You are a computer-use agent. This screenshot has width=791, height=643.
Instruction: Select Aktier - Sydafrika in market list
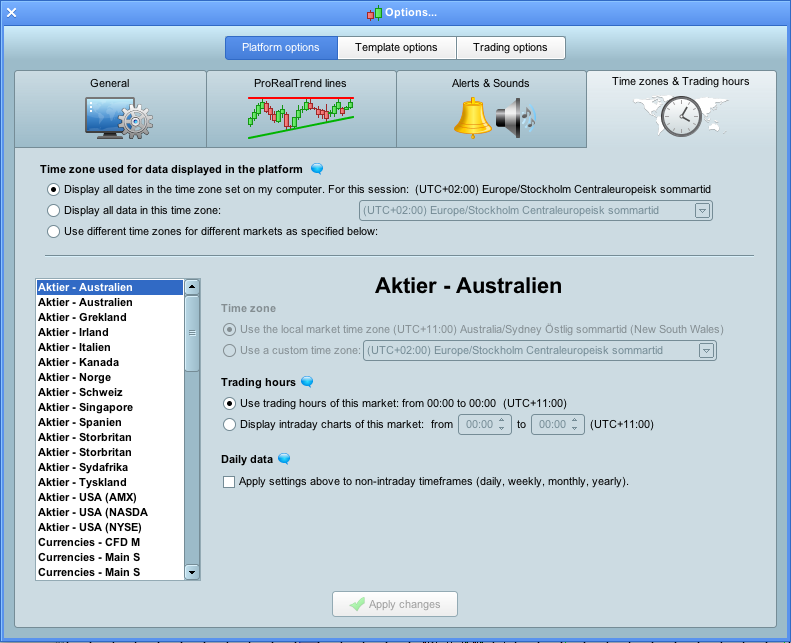(110, 467)
